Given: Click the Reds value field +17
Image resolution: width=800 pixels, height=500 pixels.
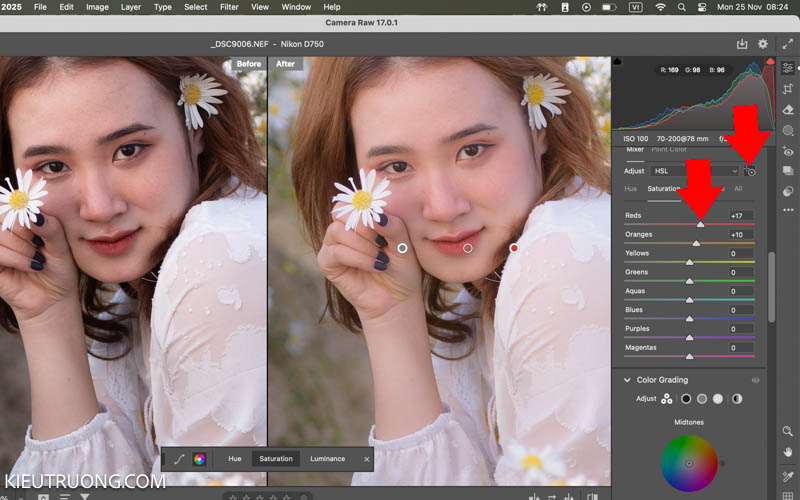Looking at the screenshot, I should click(x=740, y=216).
